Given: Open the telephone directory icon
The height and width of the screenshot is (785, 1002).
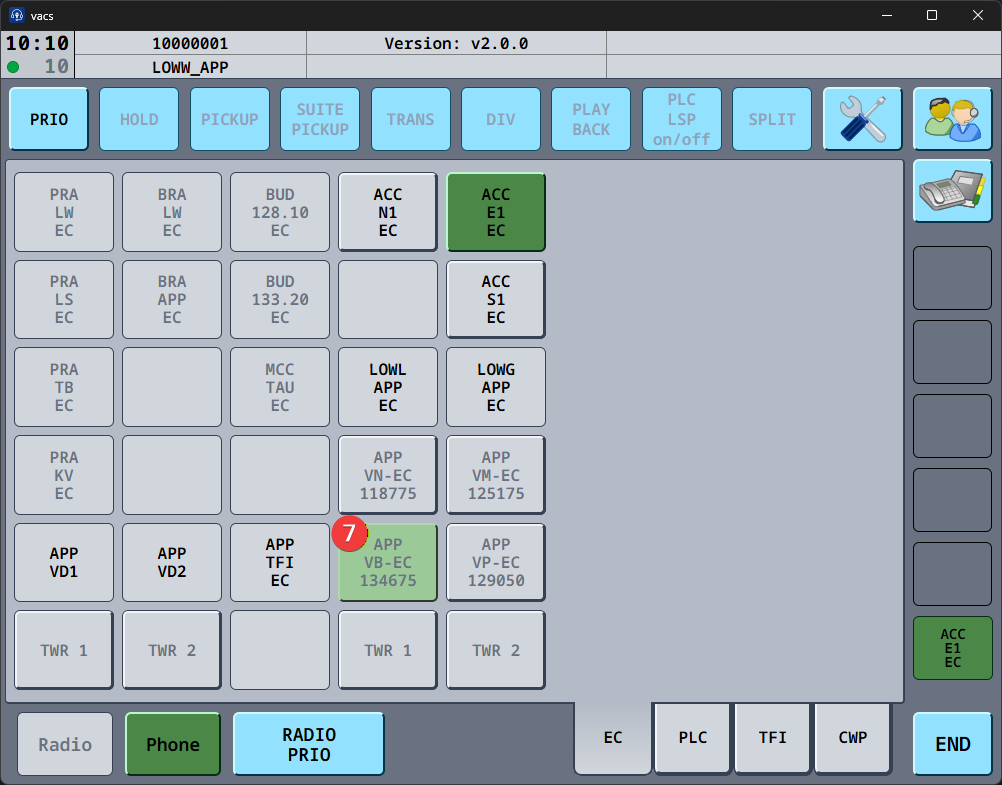Looking at the screenshot, I should click(952, 191).
